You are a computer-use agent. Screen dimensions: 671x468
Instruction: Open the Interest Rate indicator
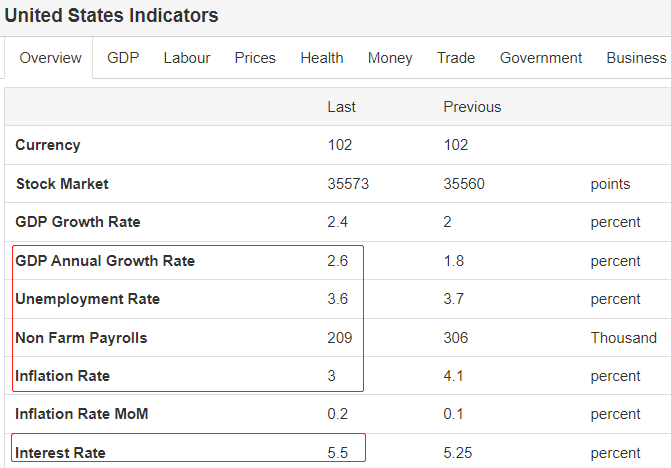60,453
